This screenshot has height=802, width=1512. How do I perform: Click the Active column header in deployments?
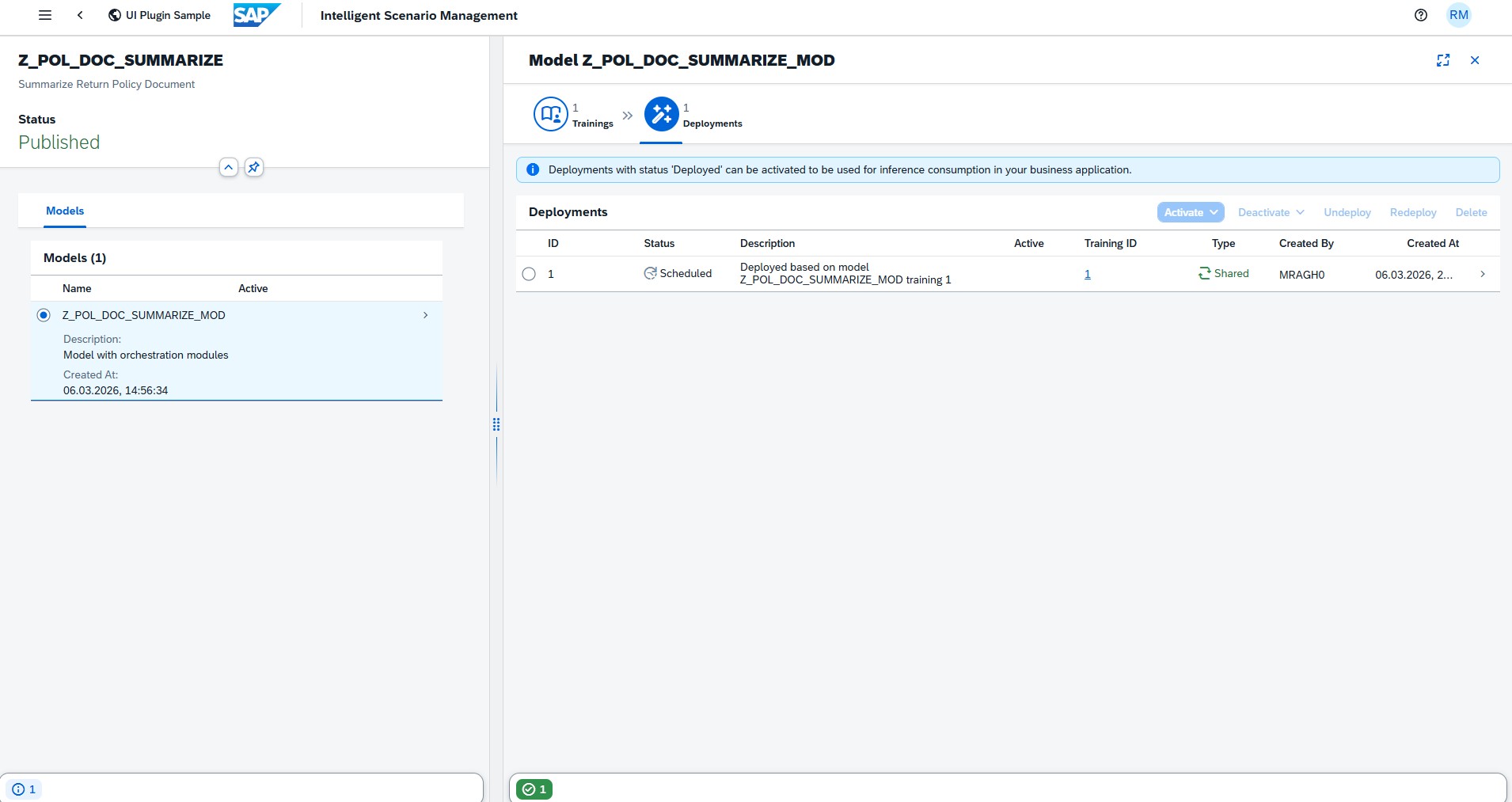[1029, 243]
